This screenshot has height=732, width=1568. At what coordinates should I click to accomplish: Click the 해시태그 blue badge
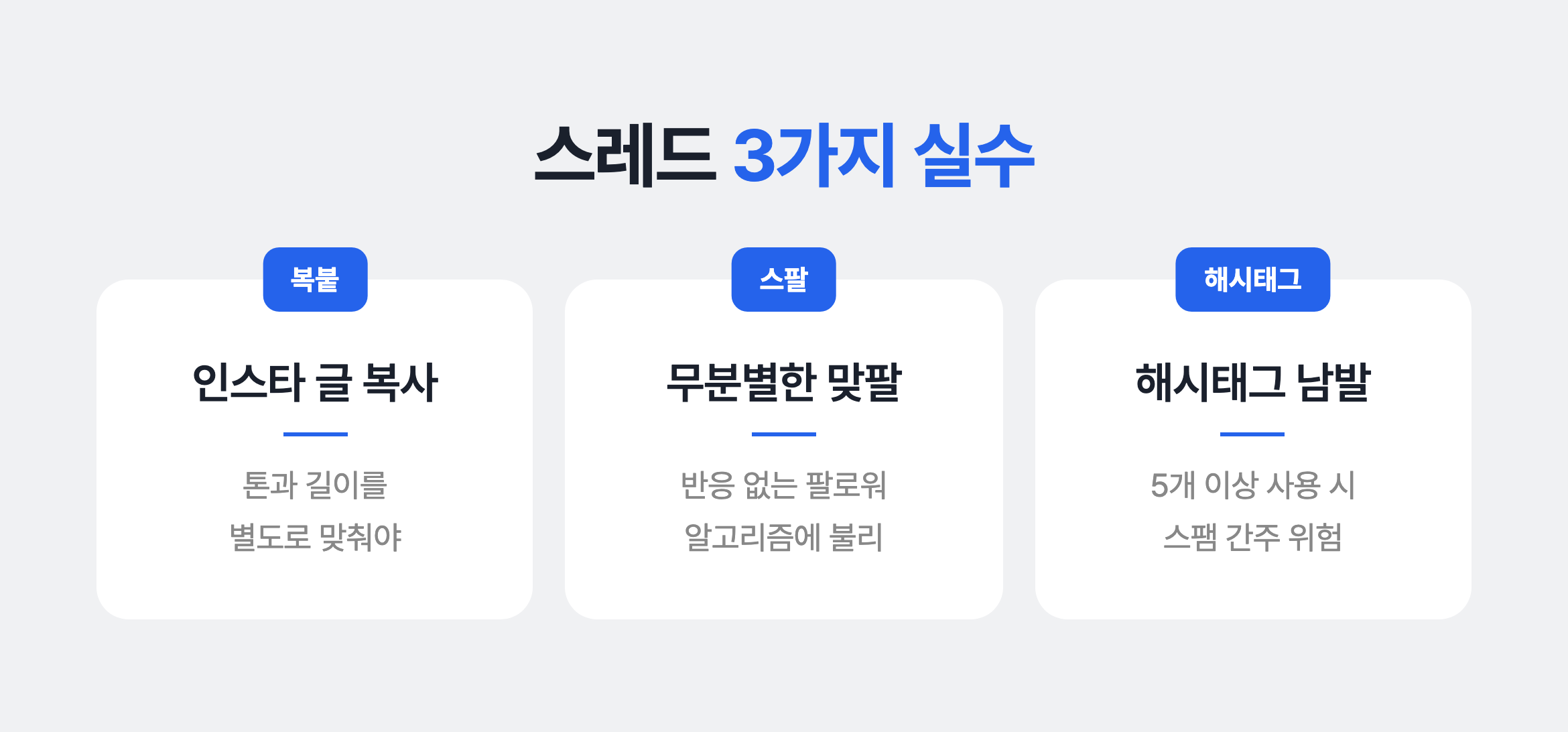[x=1252, y=280]
